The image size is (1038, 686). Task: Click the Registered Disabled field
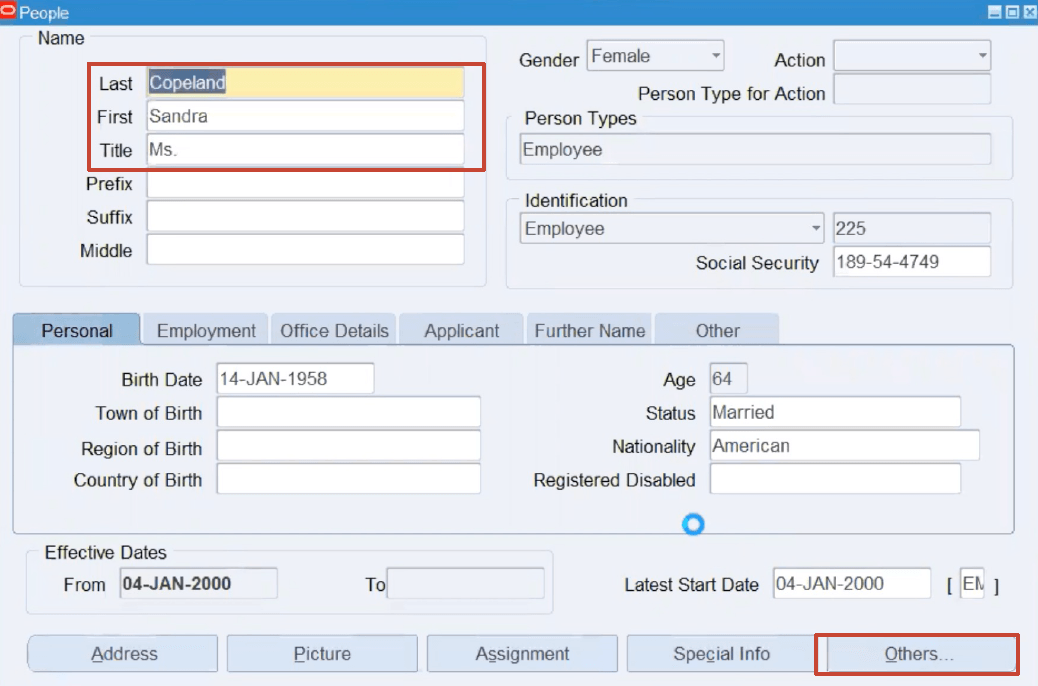[835, 479]
